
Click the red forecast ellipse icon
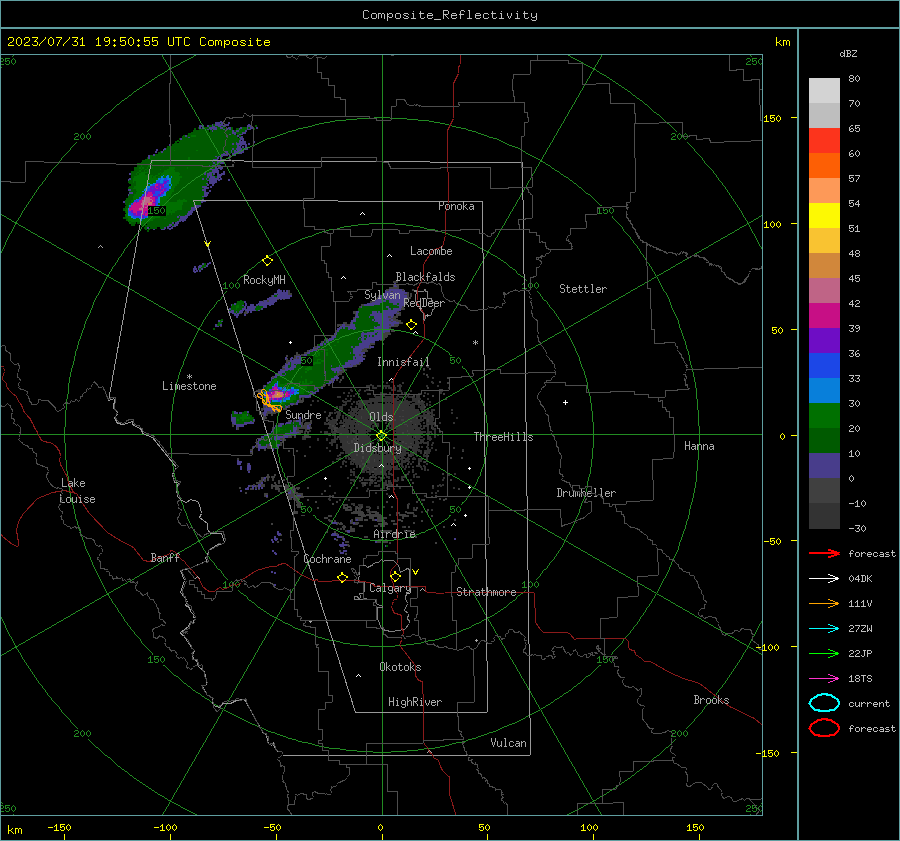pos(824,728)
